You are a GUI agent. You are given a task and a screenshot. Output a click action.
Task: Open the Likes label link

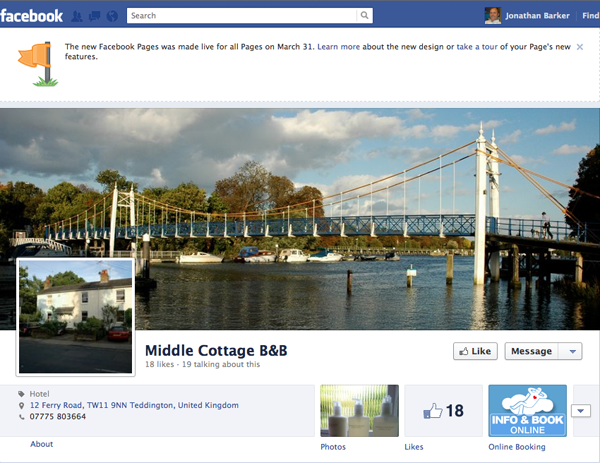(x=414, y=447)
